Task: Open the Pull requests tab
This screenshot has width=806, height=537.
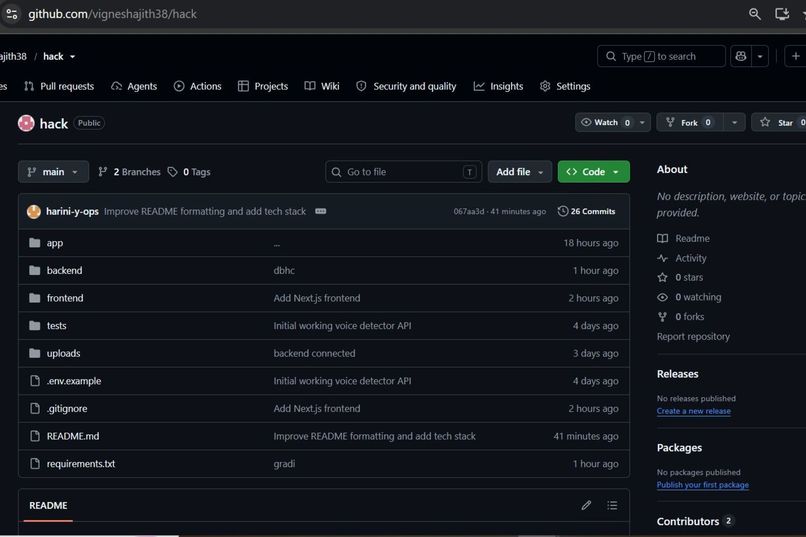Action: 59,86
